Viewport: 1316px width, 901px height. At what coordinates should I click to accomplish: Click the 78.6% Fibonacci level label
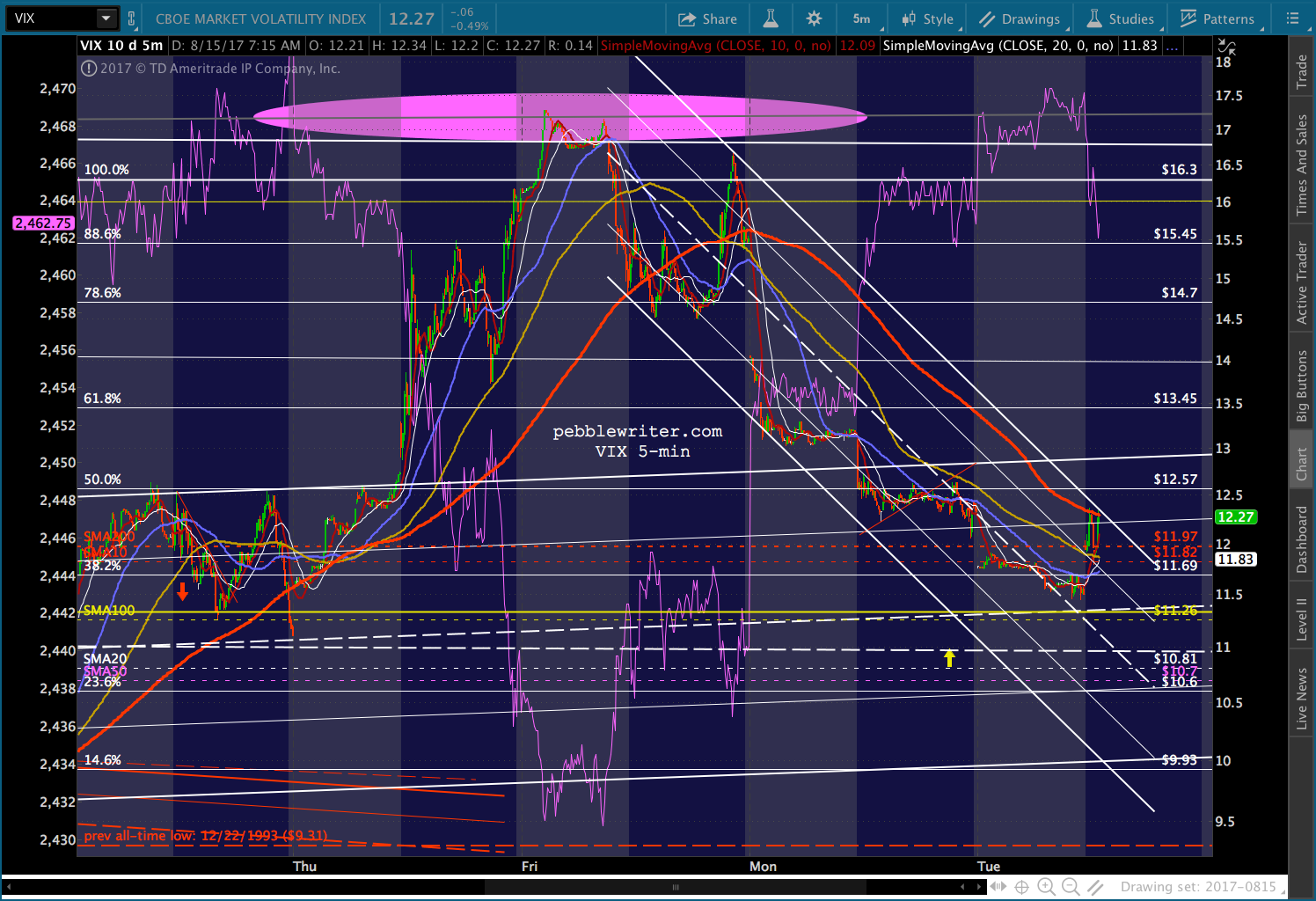(x=102, y=293)
